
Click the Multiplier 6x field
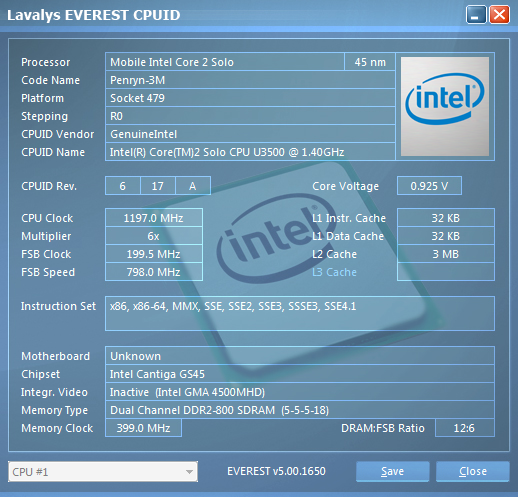click(154, 236)
